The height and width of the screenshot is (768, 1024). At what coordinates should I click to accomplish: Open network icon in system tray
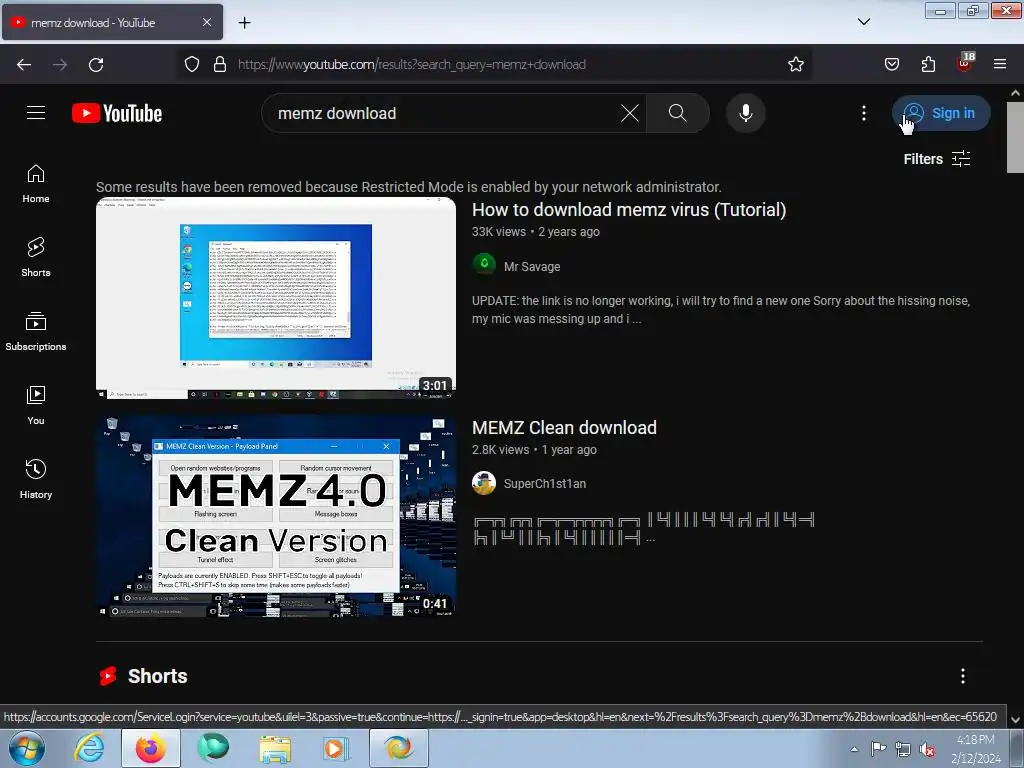point(903,750)
